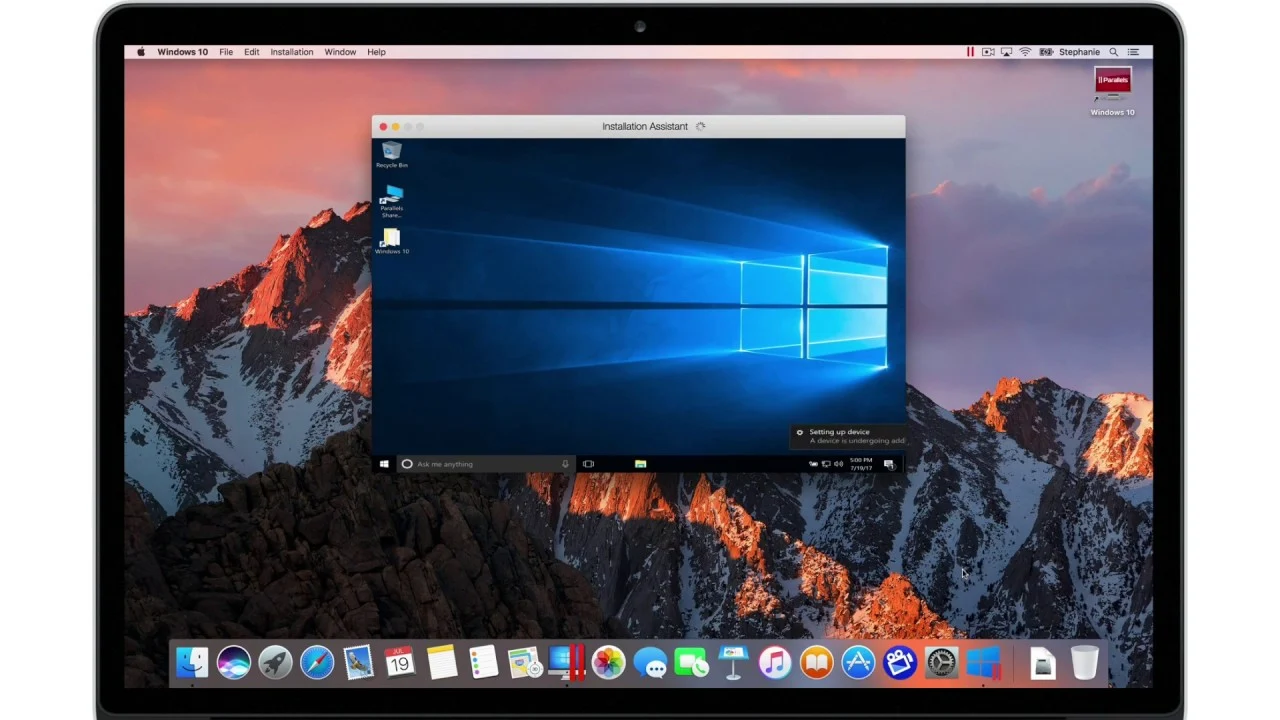Open Windows Action Center icon
Screen dimensions: 1280x720
[889, 464]
